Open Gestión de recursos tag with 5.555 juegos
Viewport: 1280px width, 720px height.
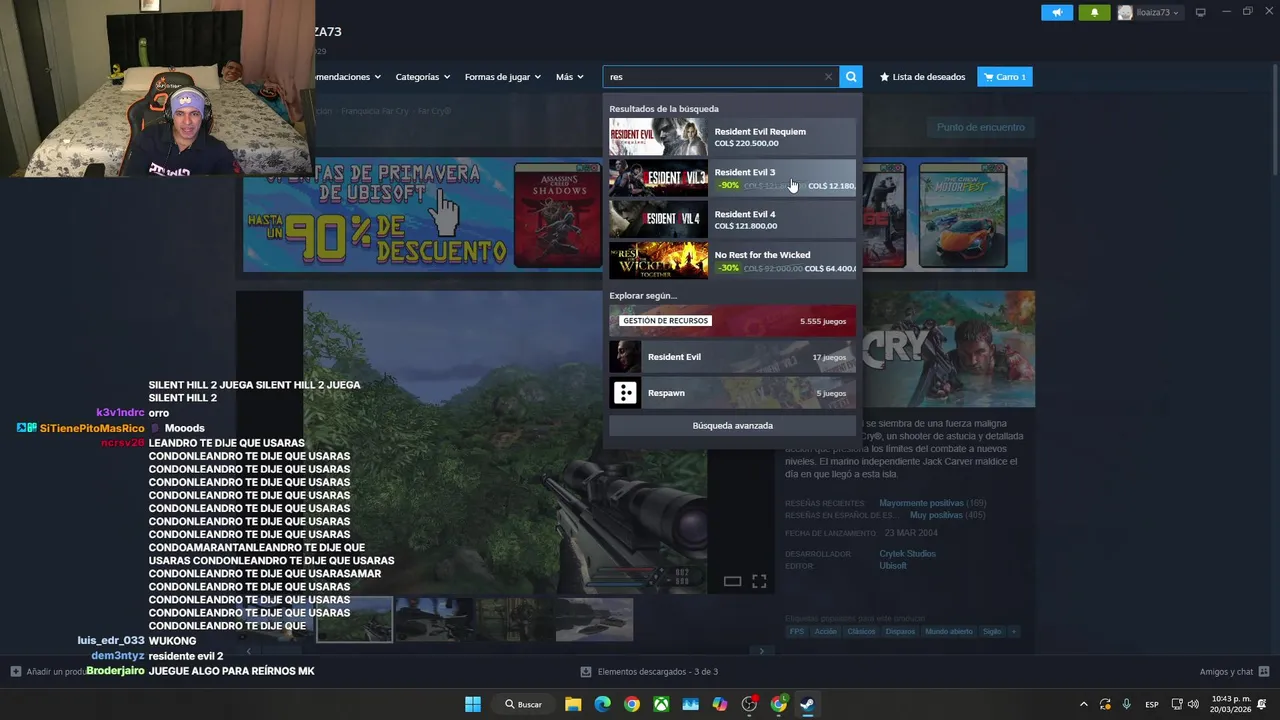732,321
